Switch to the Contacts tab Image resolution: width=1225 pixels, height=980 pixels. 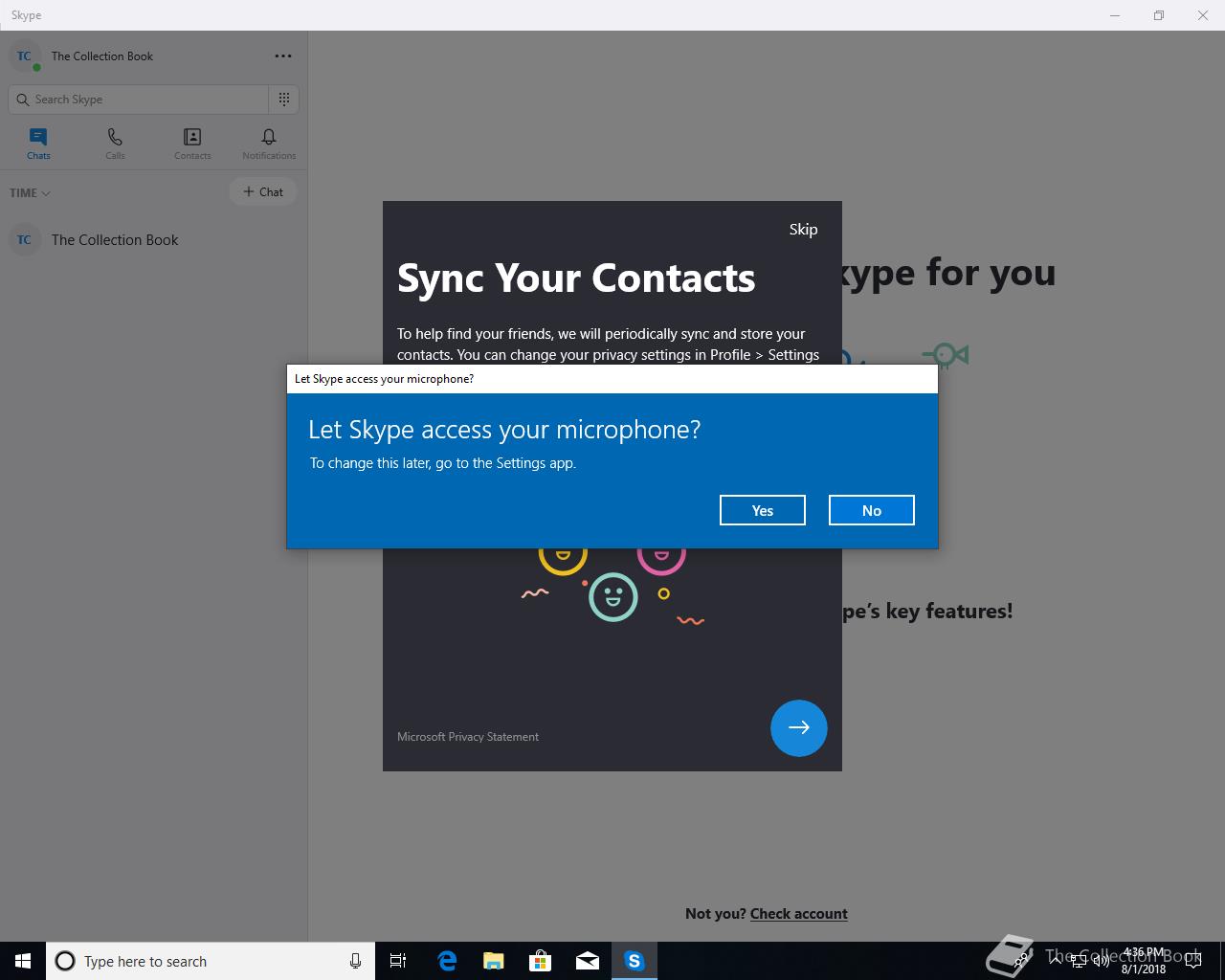(x=192, y=144)
